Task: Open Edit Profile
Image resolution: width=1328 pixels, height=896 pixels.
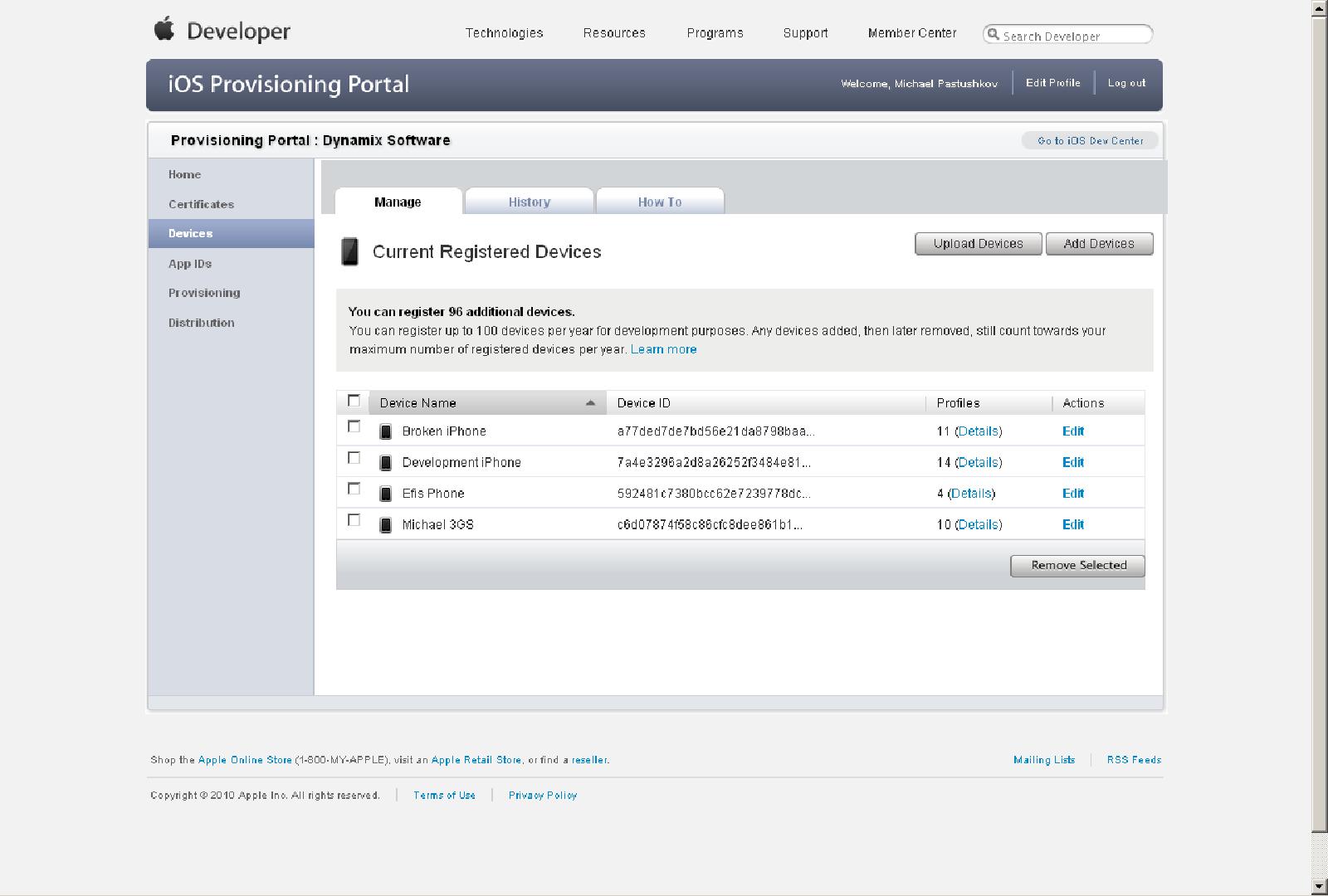Action: (x=1052, y=83)
